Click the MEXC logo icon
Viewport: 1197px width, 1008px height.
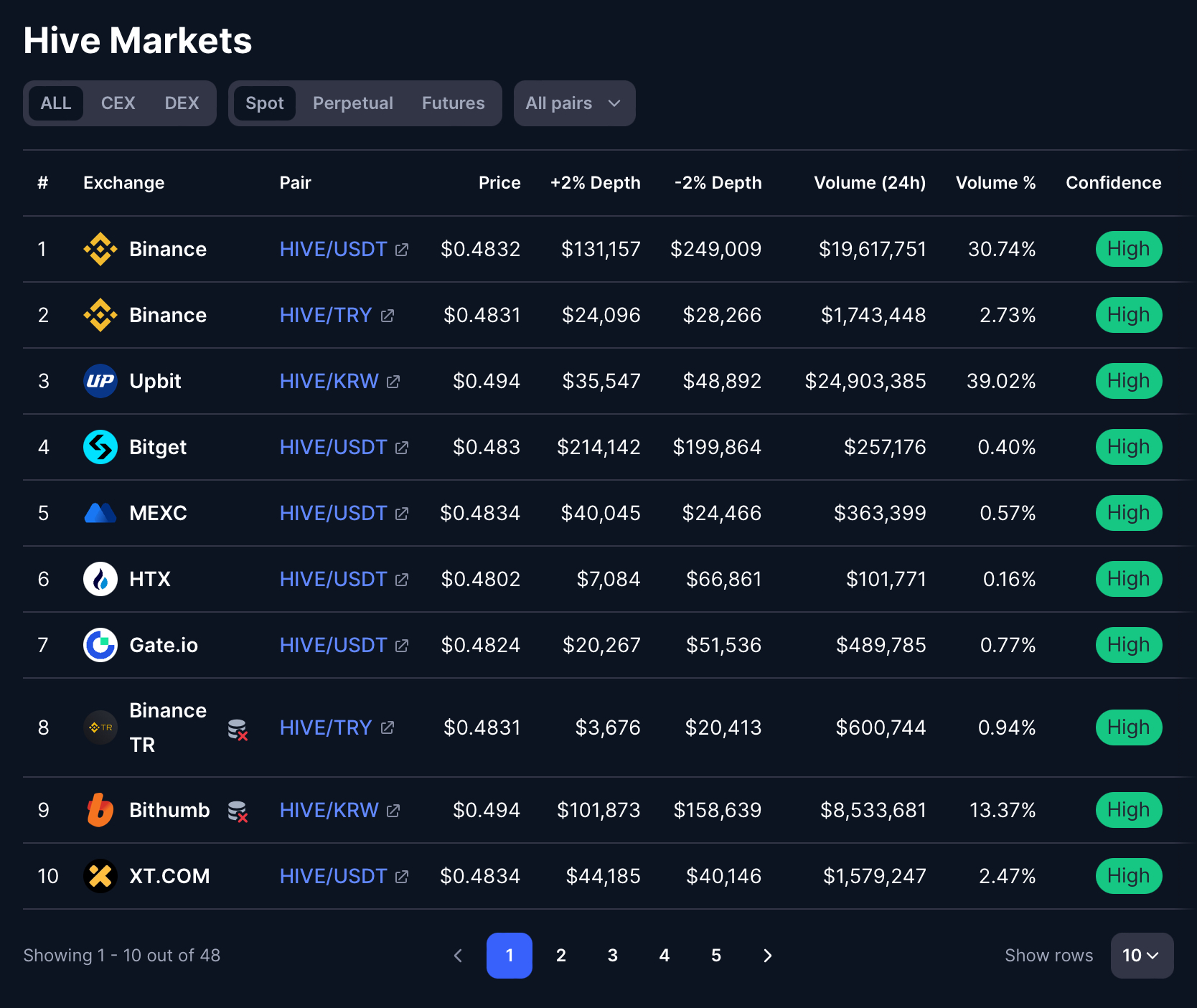coord(100,513)
